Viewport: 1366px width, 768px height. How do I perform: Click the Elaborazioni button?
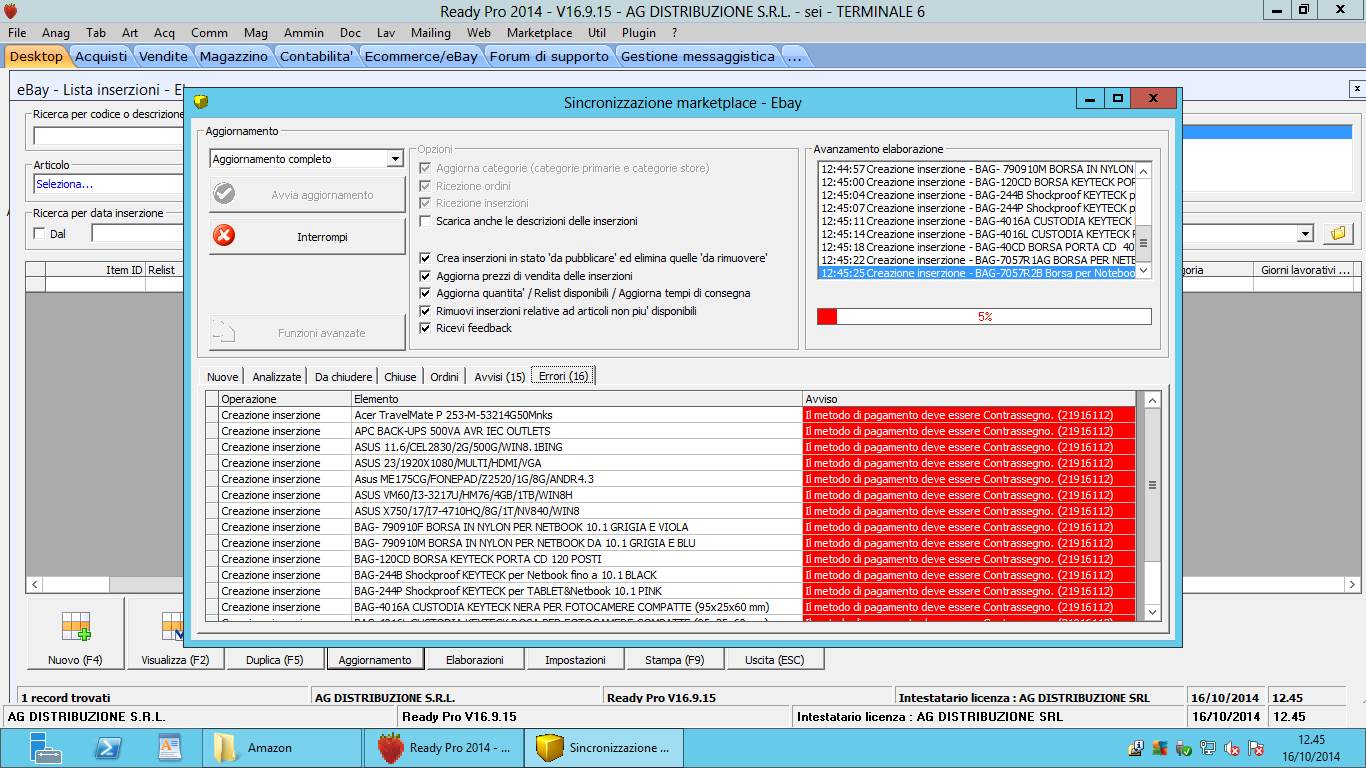[x=475, y=660]
